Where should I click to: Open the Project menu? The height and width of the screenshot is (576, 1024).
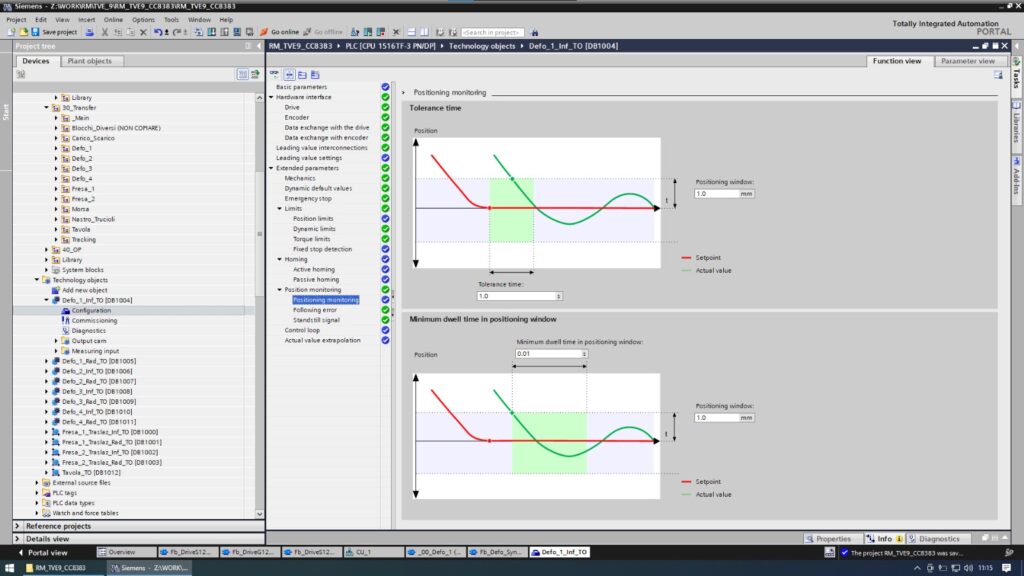point(16,20)
